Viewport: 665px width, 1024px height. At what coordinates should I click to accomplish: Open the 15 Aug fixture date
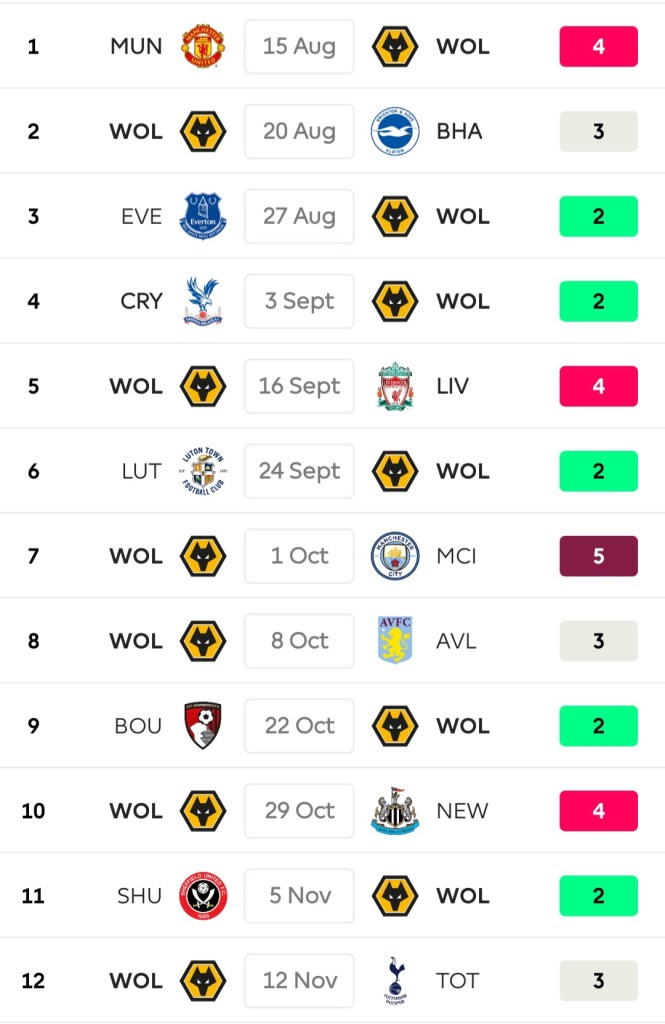[299, 47]
